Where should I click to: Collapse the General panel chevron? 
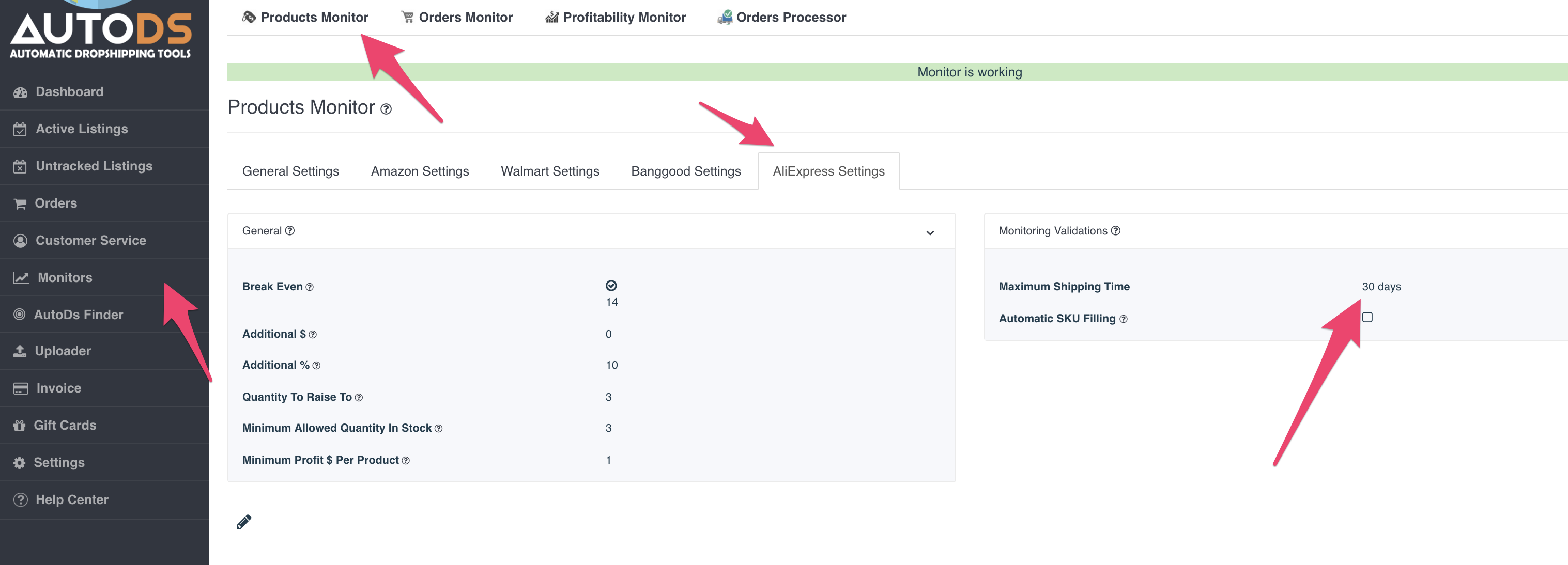coord(929,233)
